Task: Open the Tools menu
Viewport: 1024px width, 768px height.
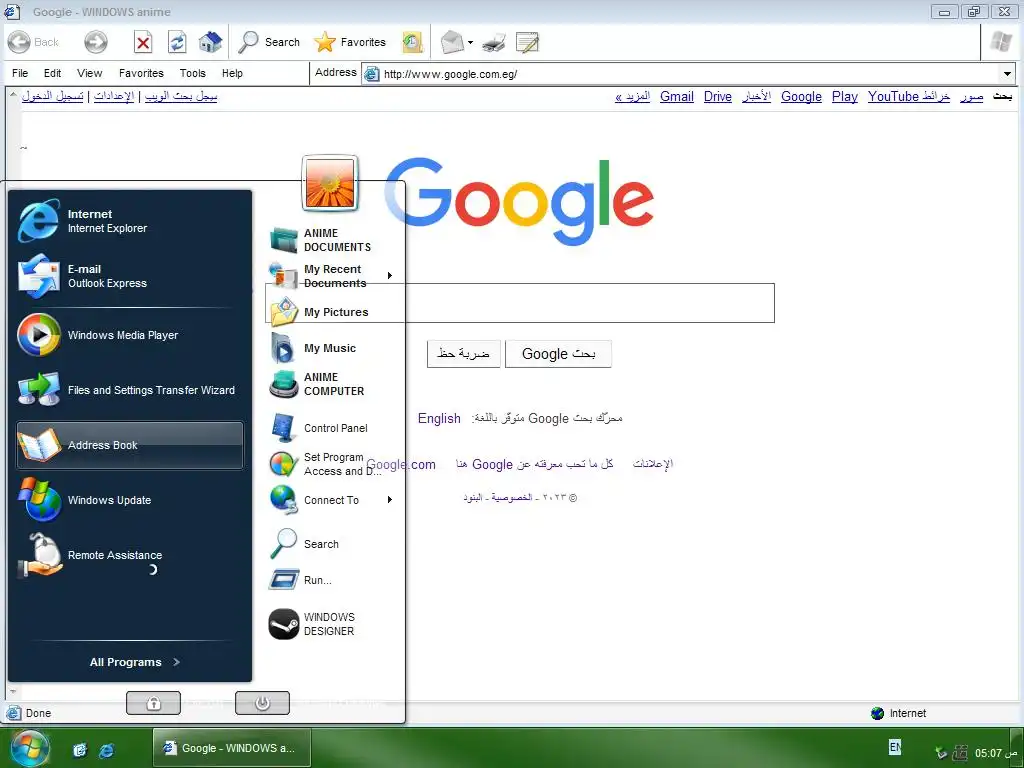Action: [193, 73]
